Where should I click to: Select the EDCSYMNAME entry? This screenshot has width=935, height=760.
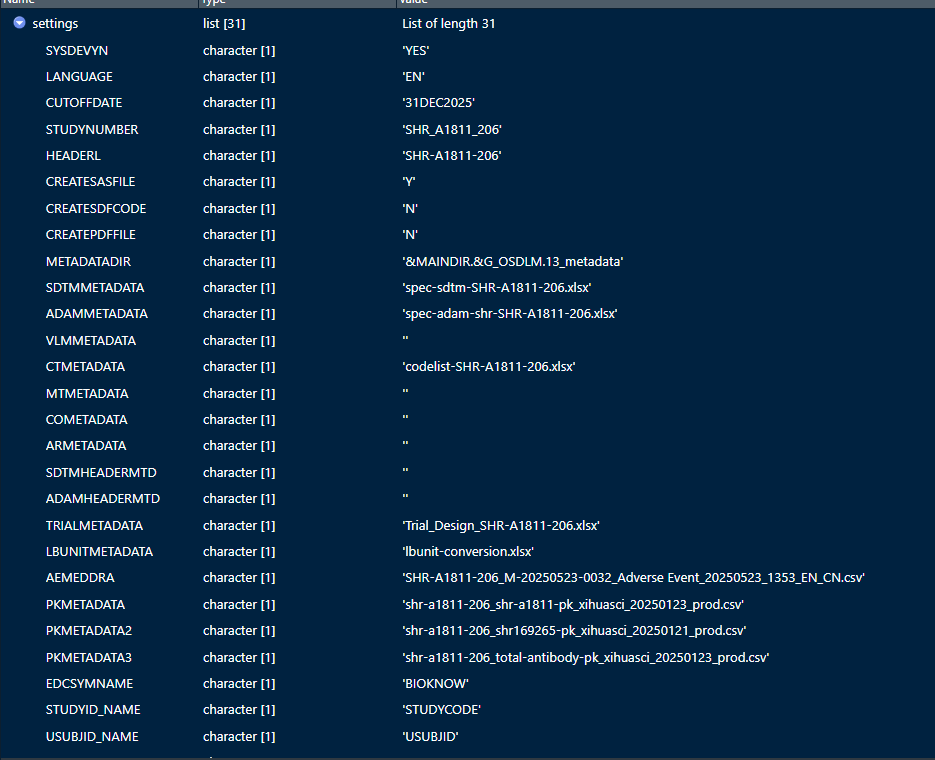(x=89, y=684)
